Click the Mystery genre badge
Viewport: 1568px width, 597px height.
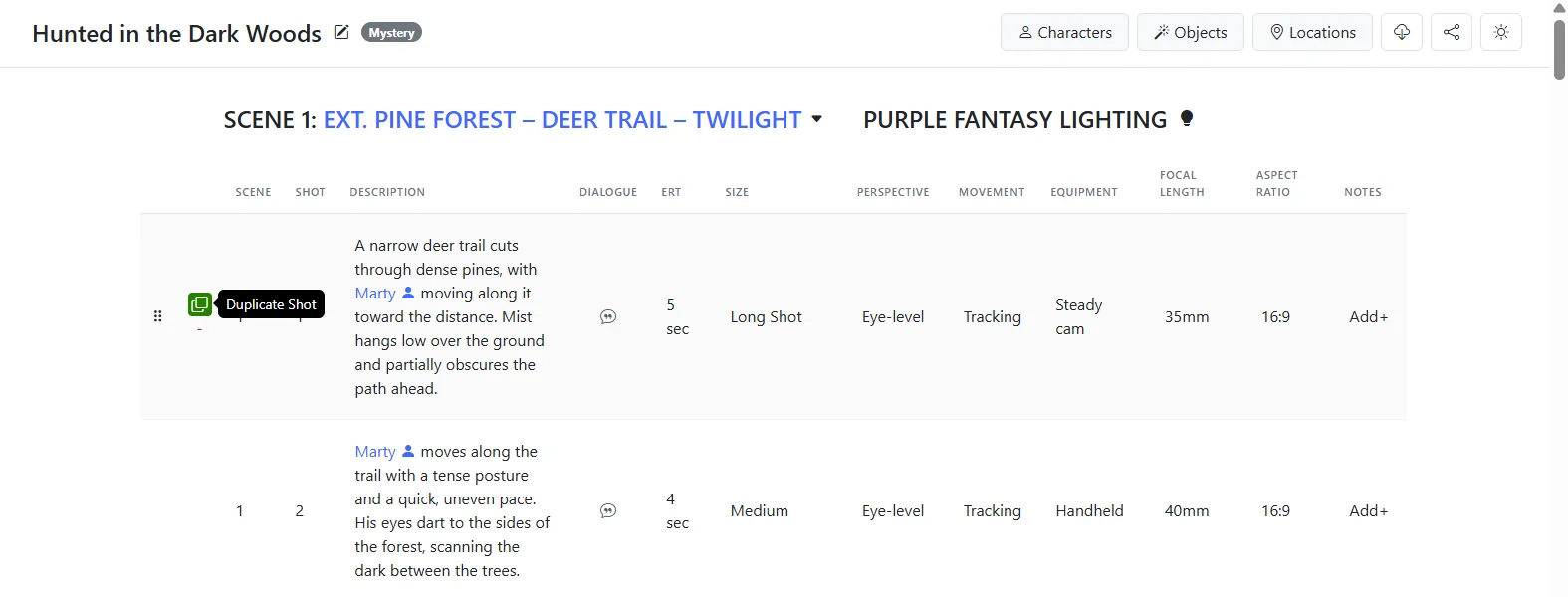tap(391, 32)
